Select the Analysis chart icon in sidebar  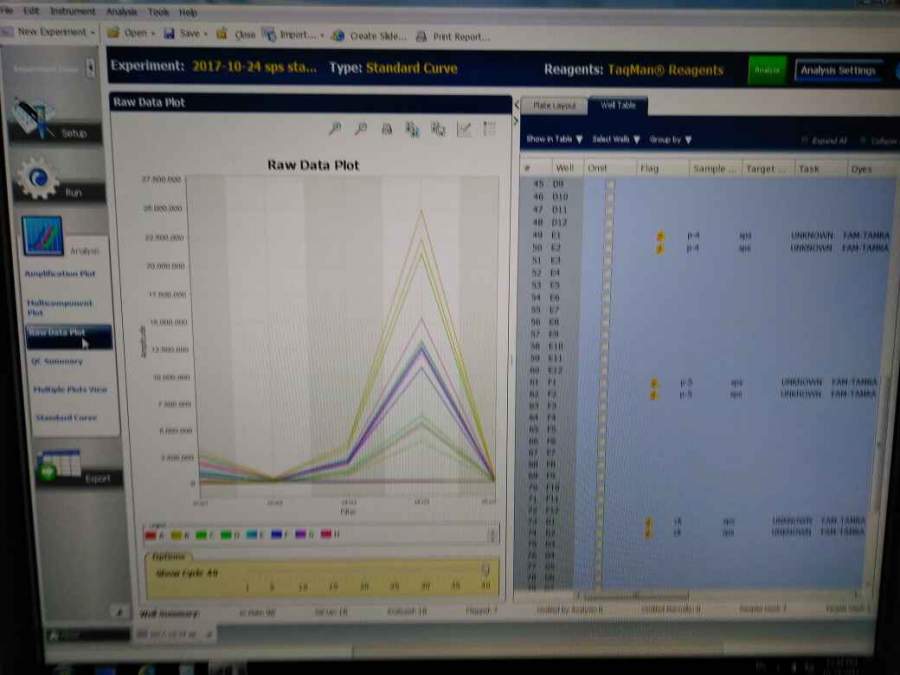[42, 235]
